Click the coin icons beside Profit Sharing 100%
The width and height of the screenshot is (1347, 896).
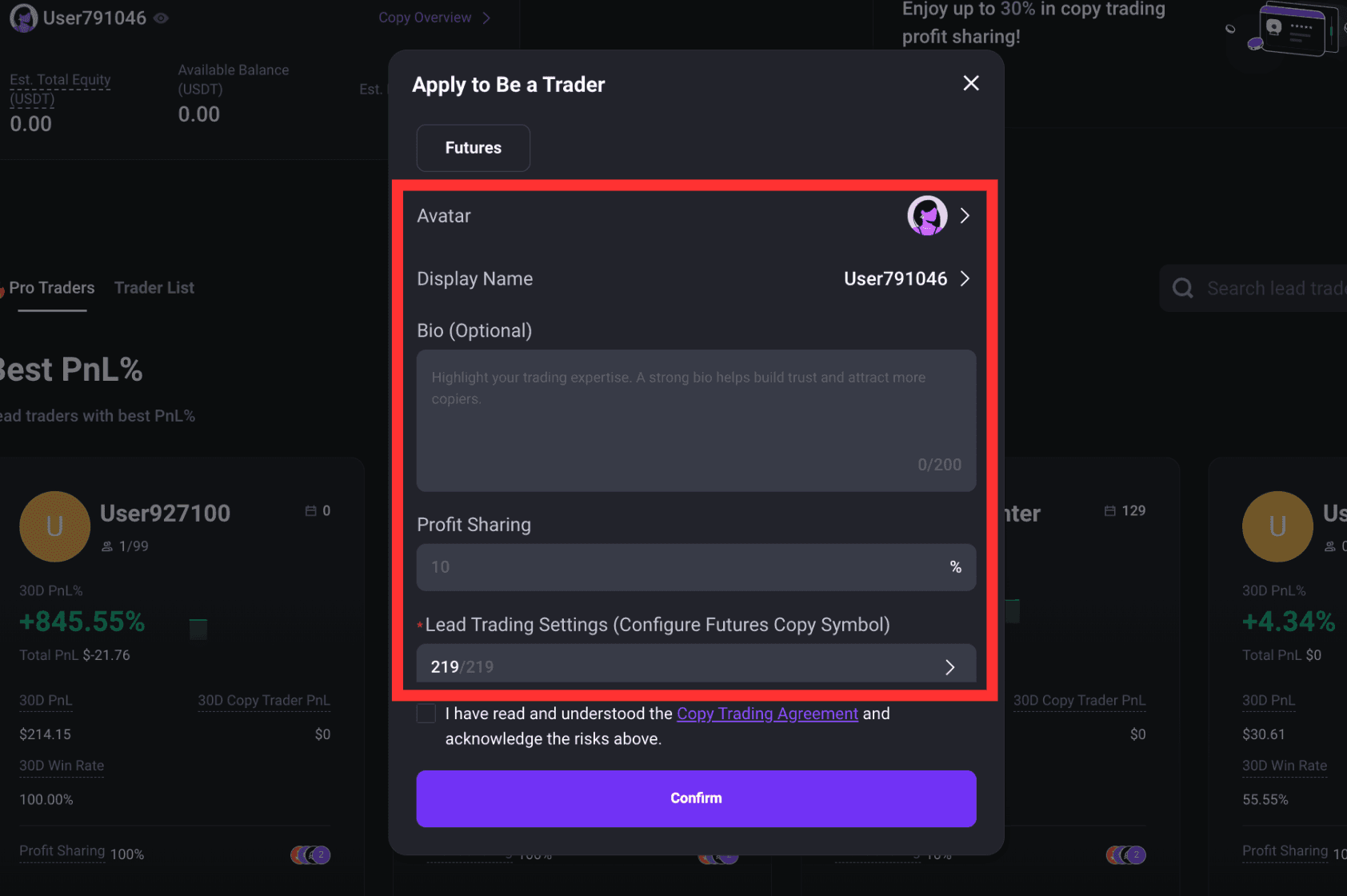[x=310, y=855]
